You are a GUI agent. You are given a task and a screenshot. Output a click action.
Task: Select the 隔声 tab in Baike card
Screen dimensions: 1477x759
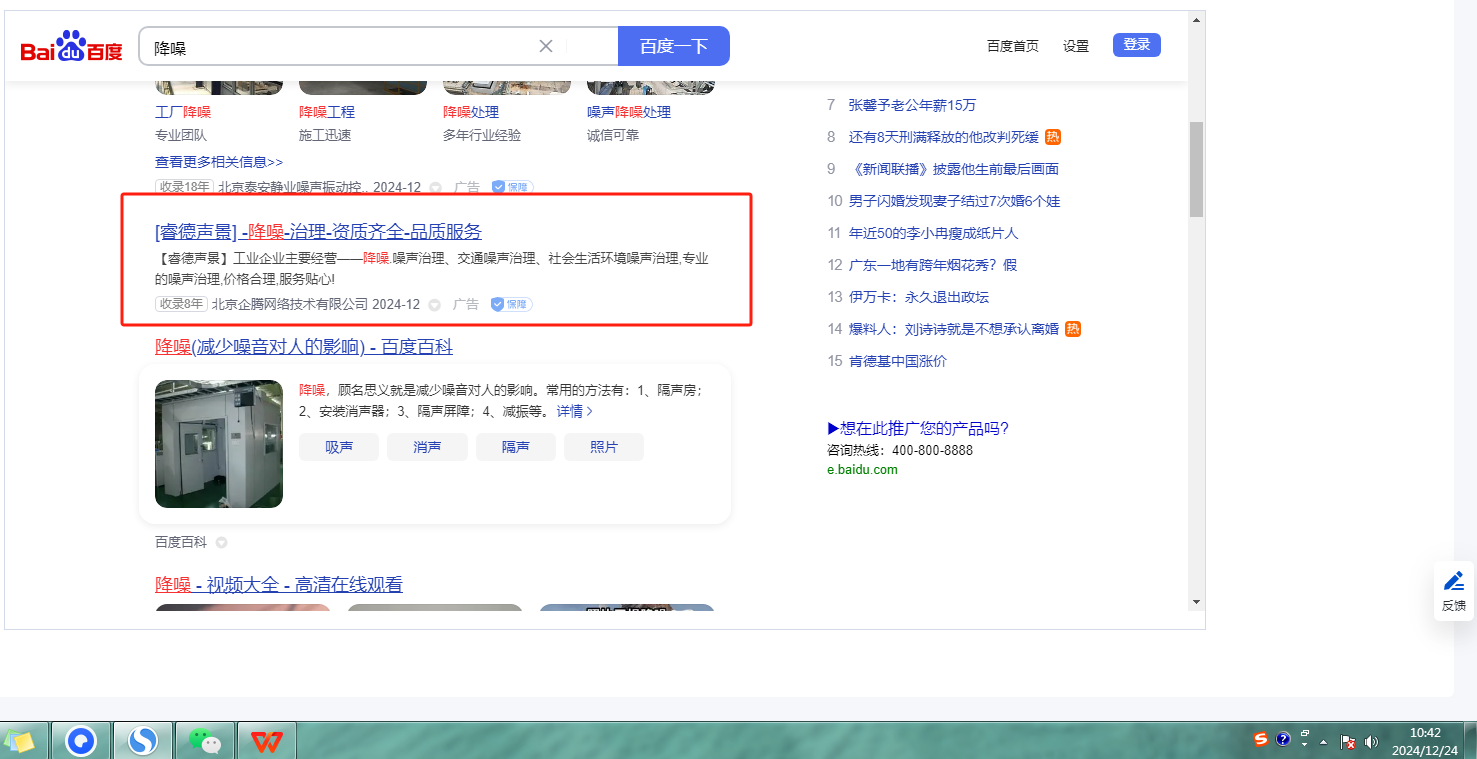(x=515, y=447)
